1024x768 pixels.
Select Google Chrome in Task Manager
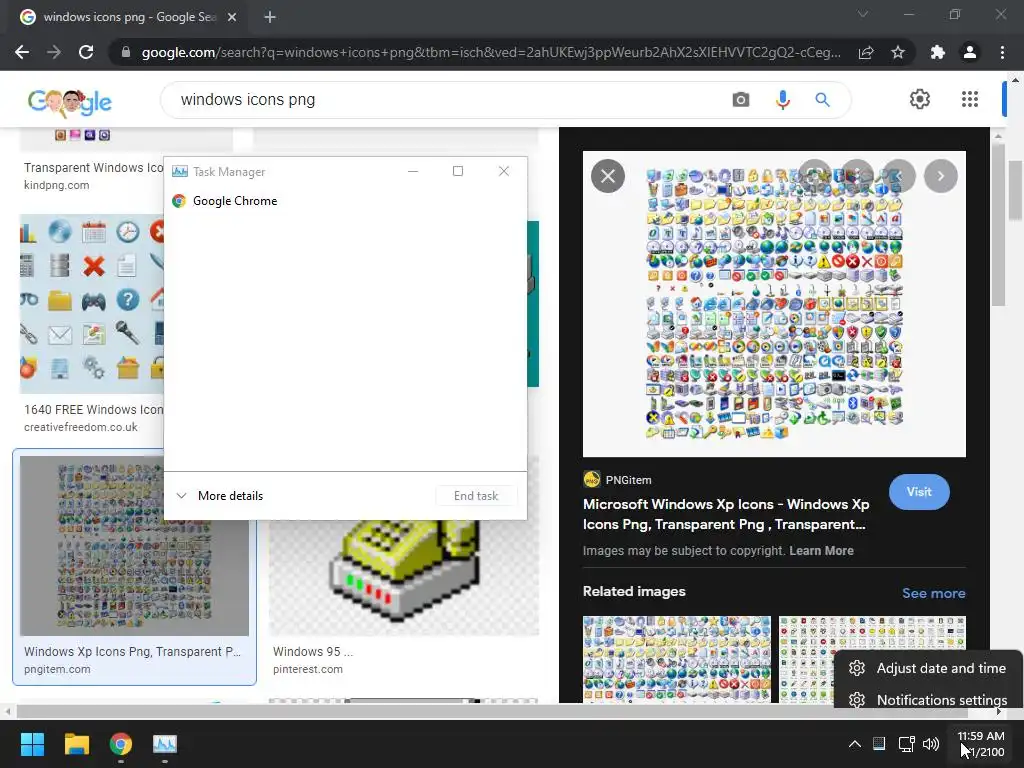click(x=234, y=201)
